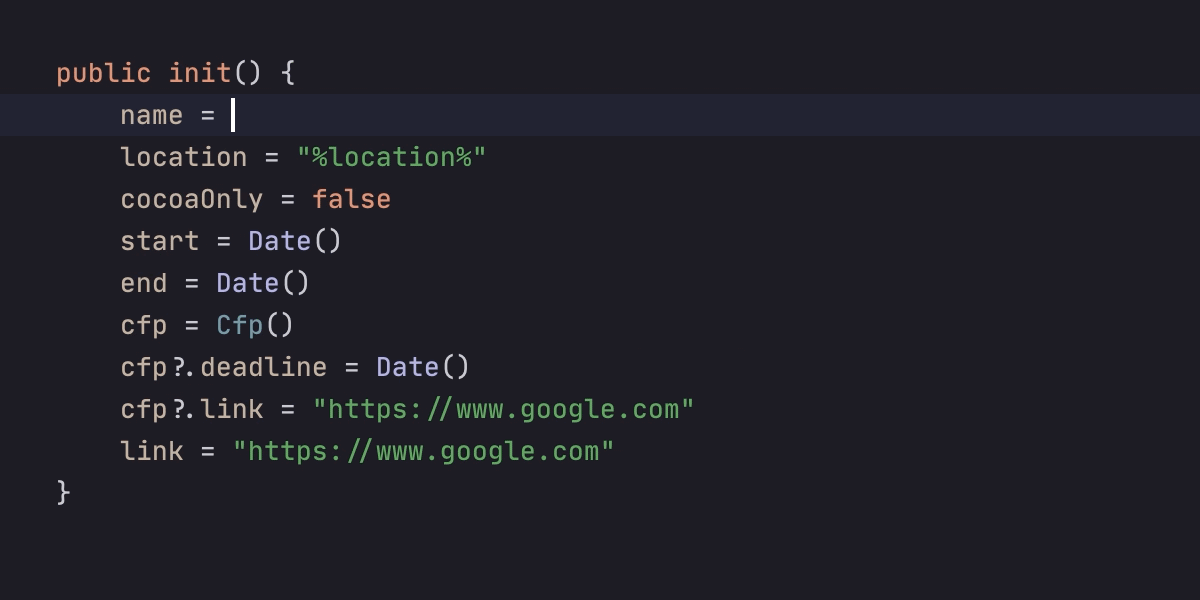This screenshot has height=600, width=1200.
Task: Click Date on the end assignment line
Action: [247, 283]
